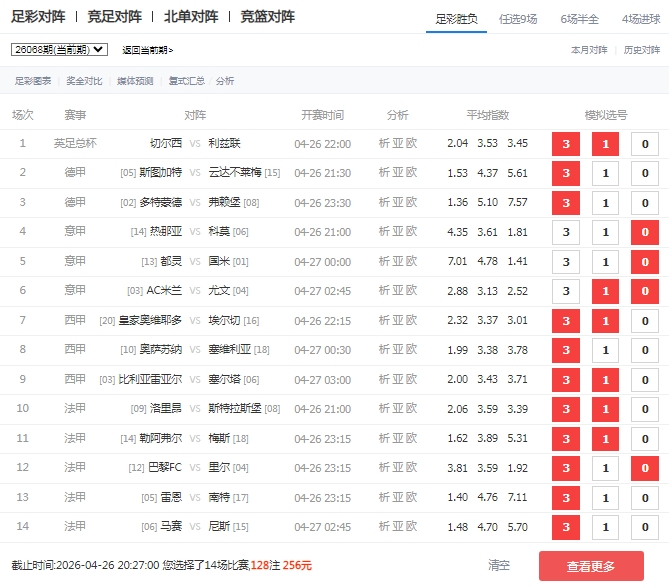Toggle pick 0 for 马赛 vs 尼斯
The image size is (669, 588).
tap(645, 527)
